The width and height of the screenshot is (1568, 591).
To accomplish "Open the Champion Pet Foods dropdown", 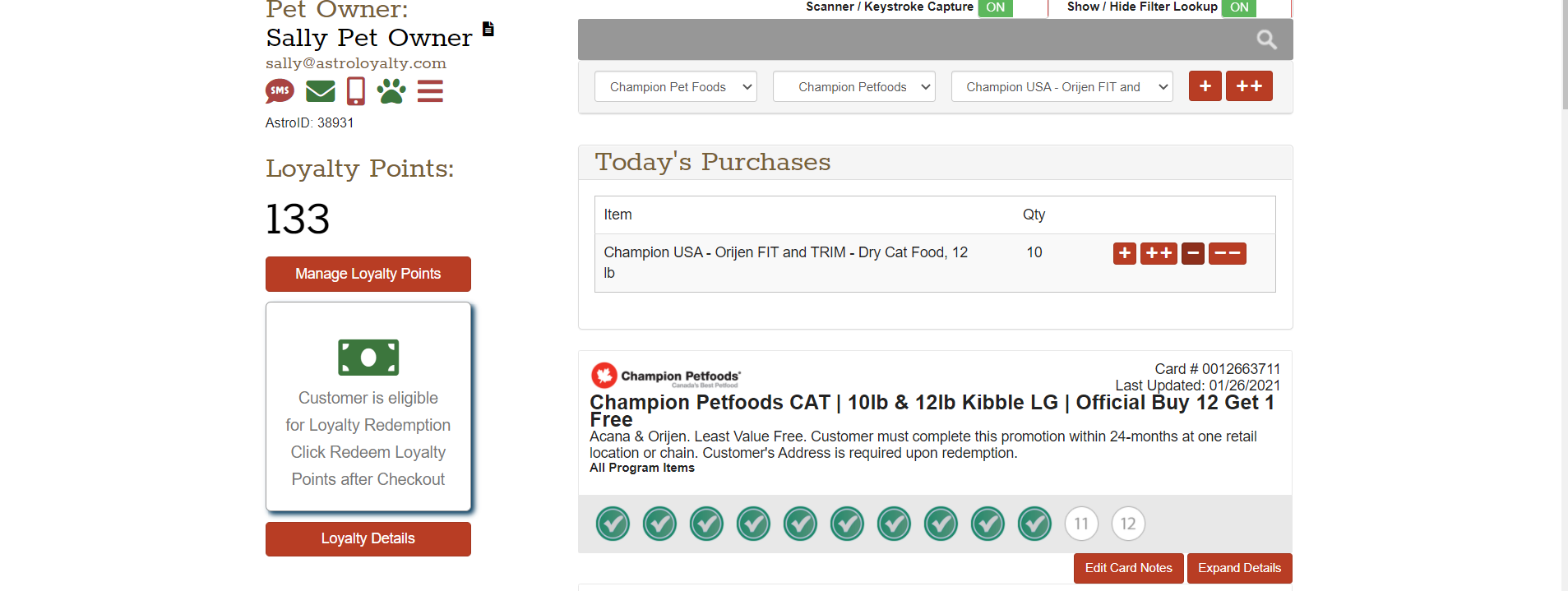I will 675,86.
